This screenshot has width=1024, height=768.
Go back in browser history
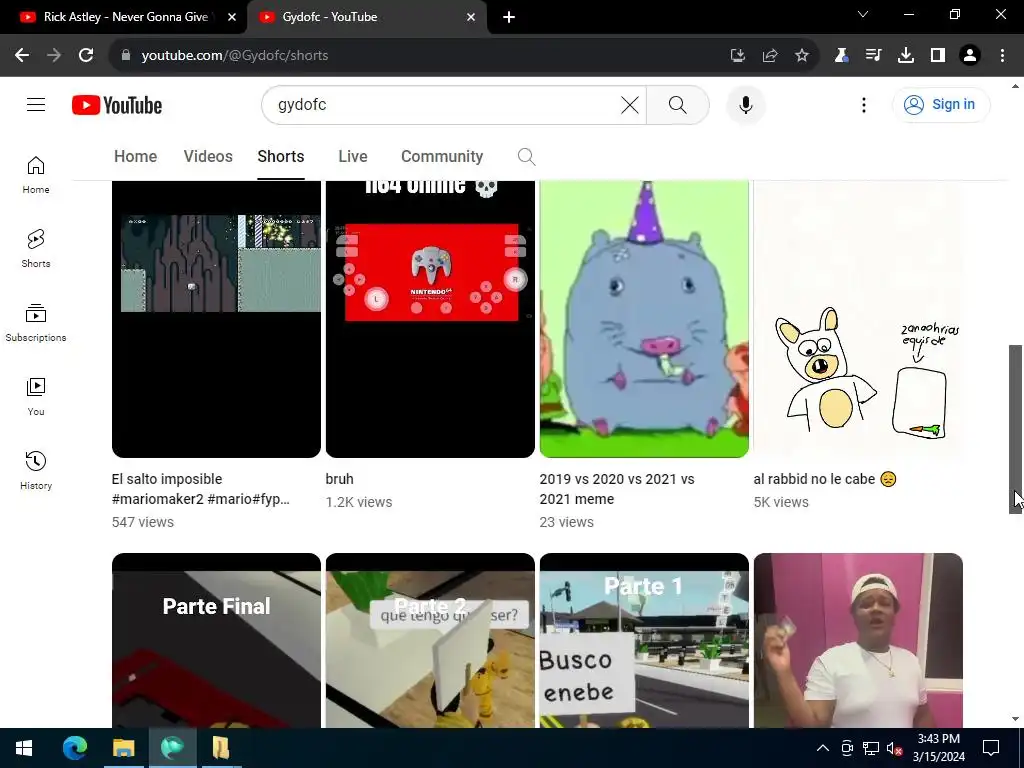point(22,56)
